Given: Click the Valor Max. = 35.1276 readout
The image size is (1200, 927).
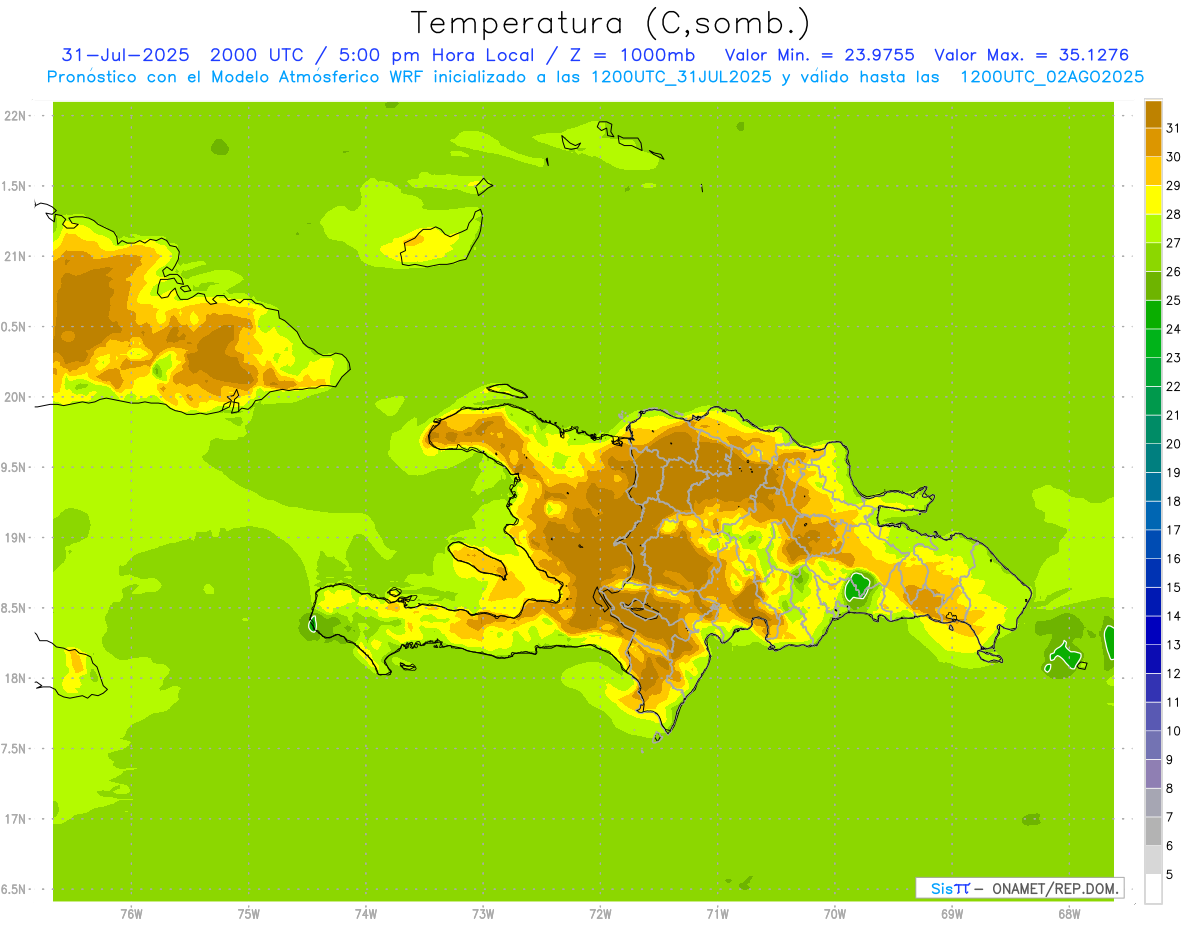Looking at the screenshot, I should pyautogui.click(x=1031, y=55).
